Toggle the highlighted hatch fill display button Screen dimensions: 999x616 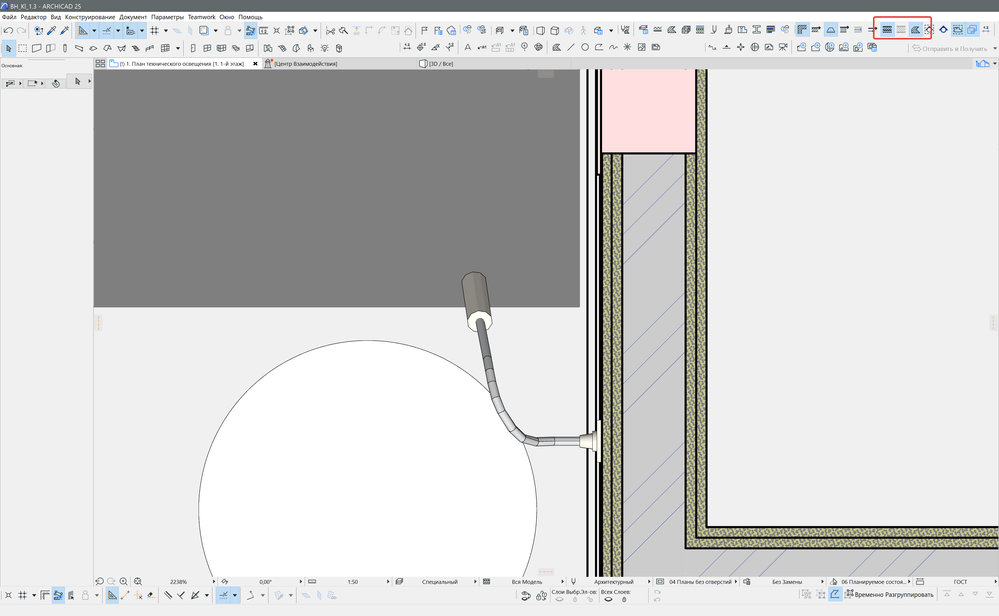[x=887, y=30]
